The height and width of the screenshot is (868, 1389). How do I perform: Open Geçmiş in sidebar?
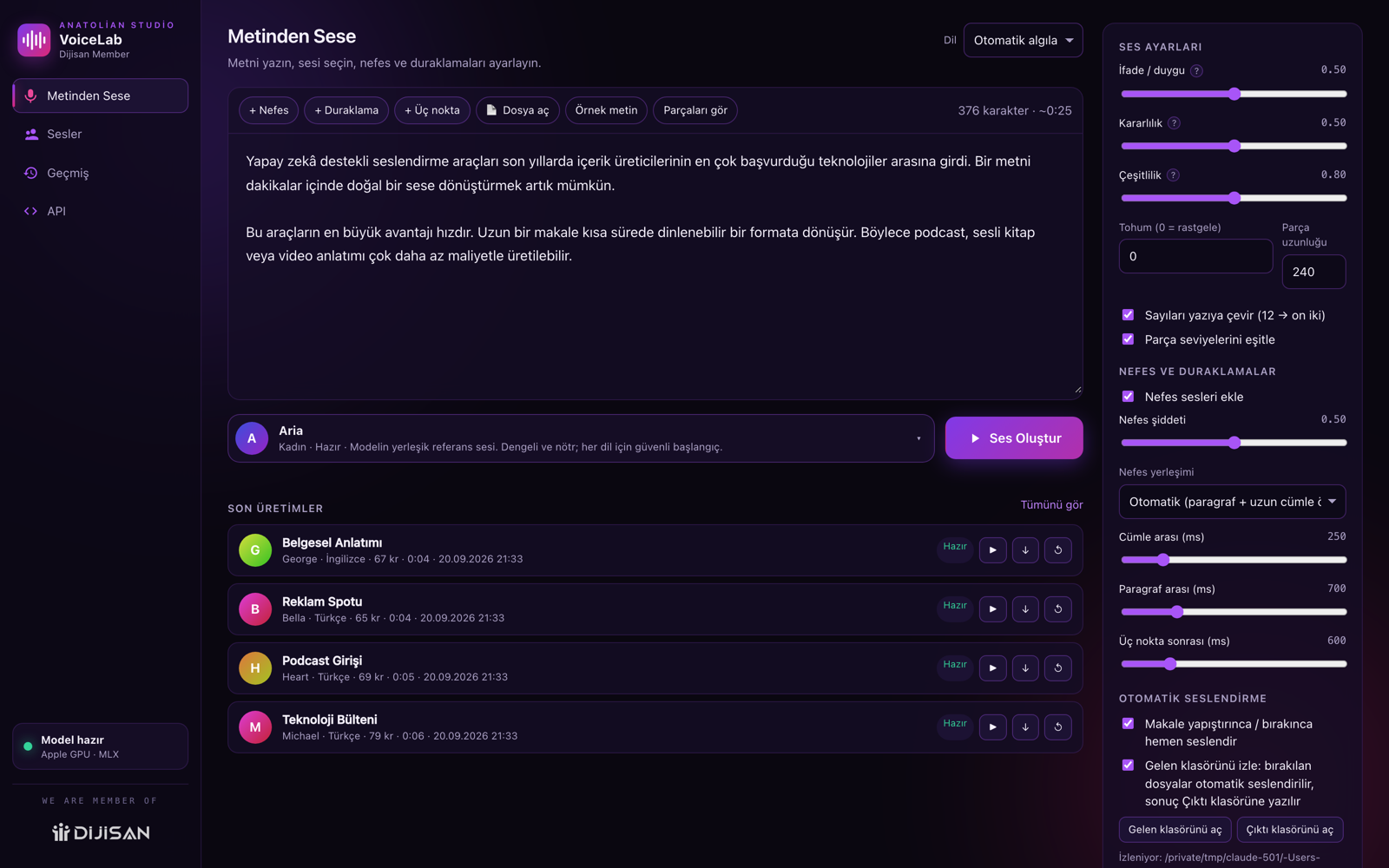[x=101, y=173]
